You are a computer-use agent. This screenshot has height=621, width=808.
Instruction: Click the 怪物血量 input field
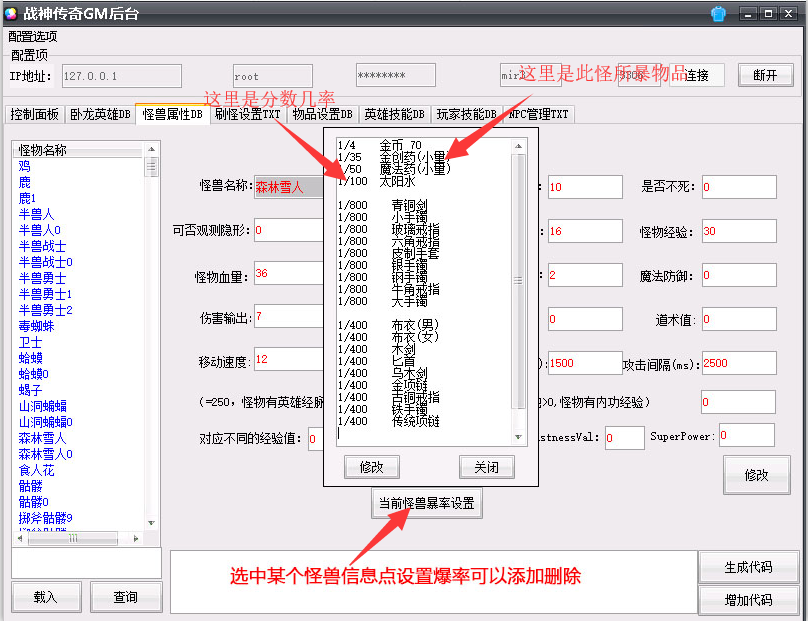point(286,273)
